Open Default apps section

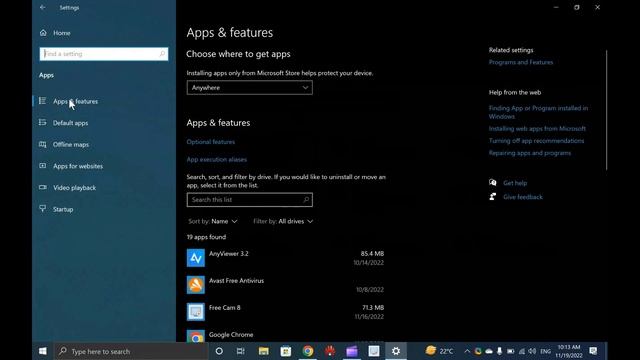point(70,123)
